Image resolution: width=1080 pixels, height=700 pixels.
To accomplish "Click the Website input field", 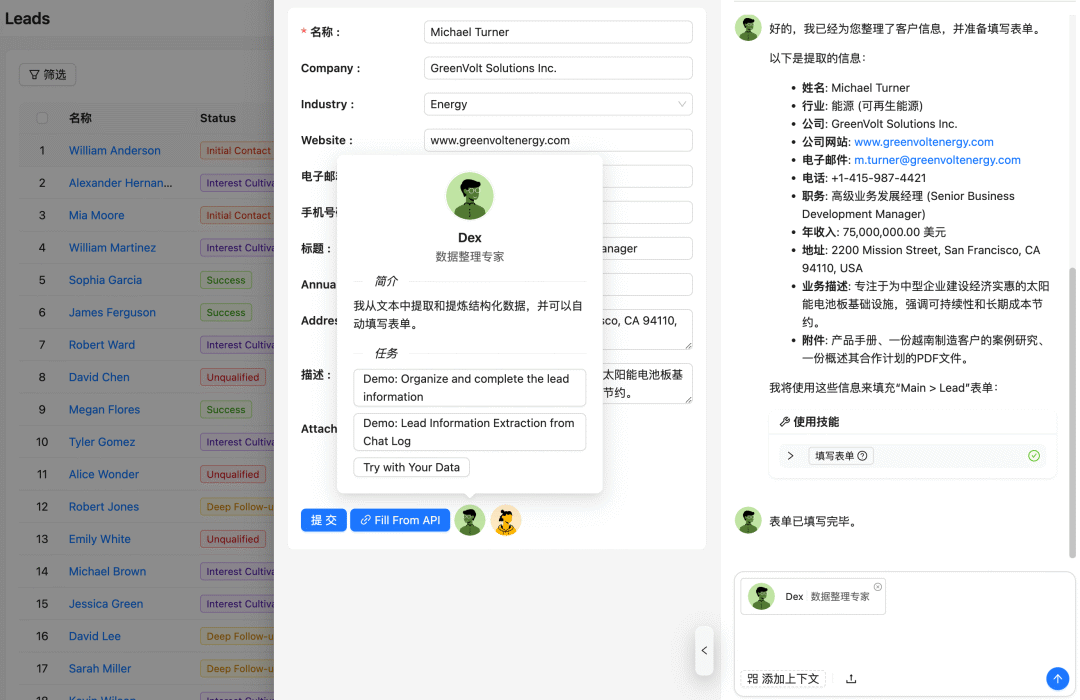I will click(558, 140).
